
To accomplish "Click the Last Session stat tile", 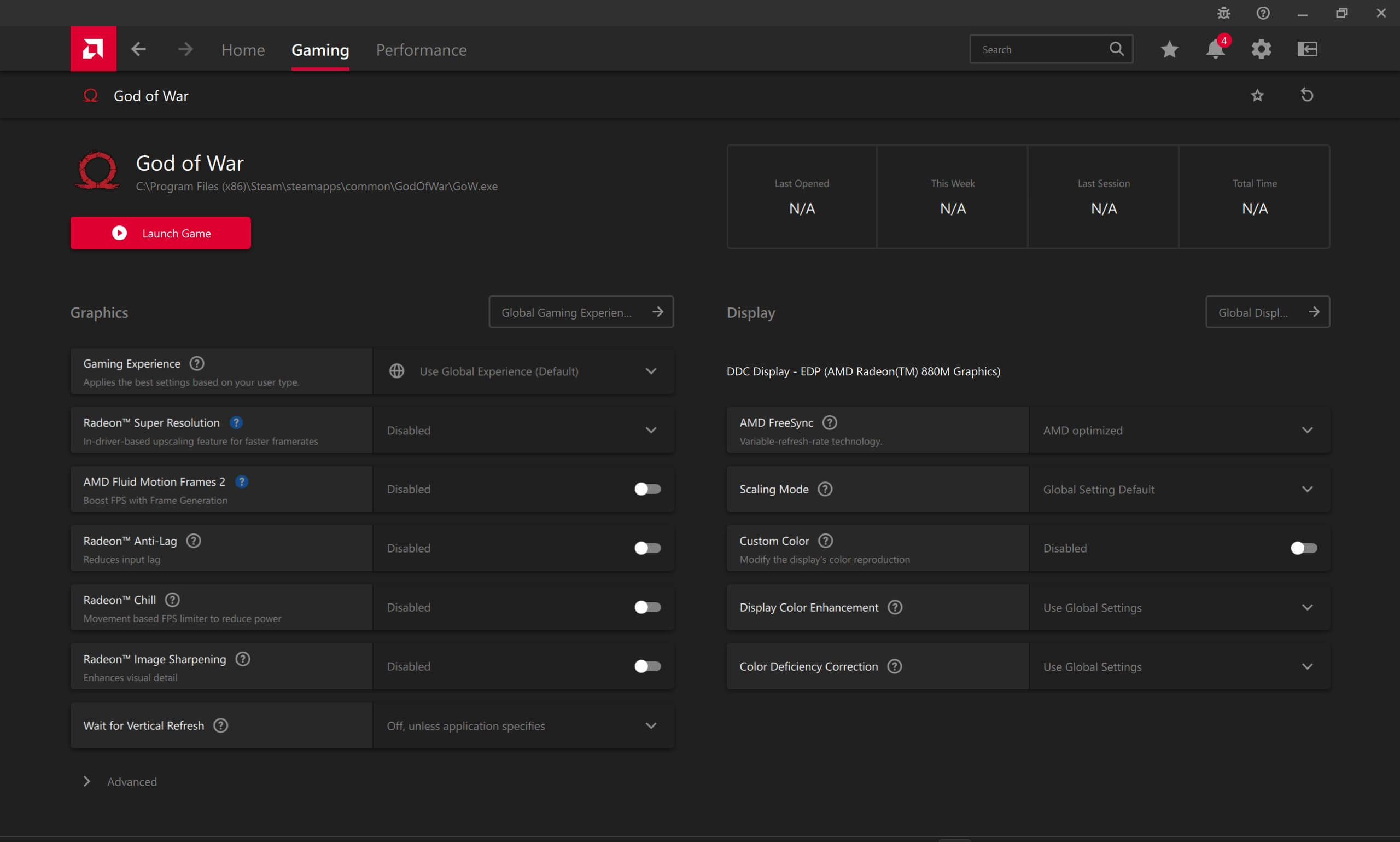I will pos(1104,197).
